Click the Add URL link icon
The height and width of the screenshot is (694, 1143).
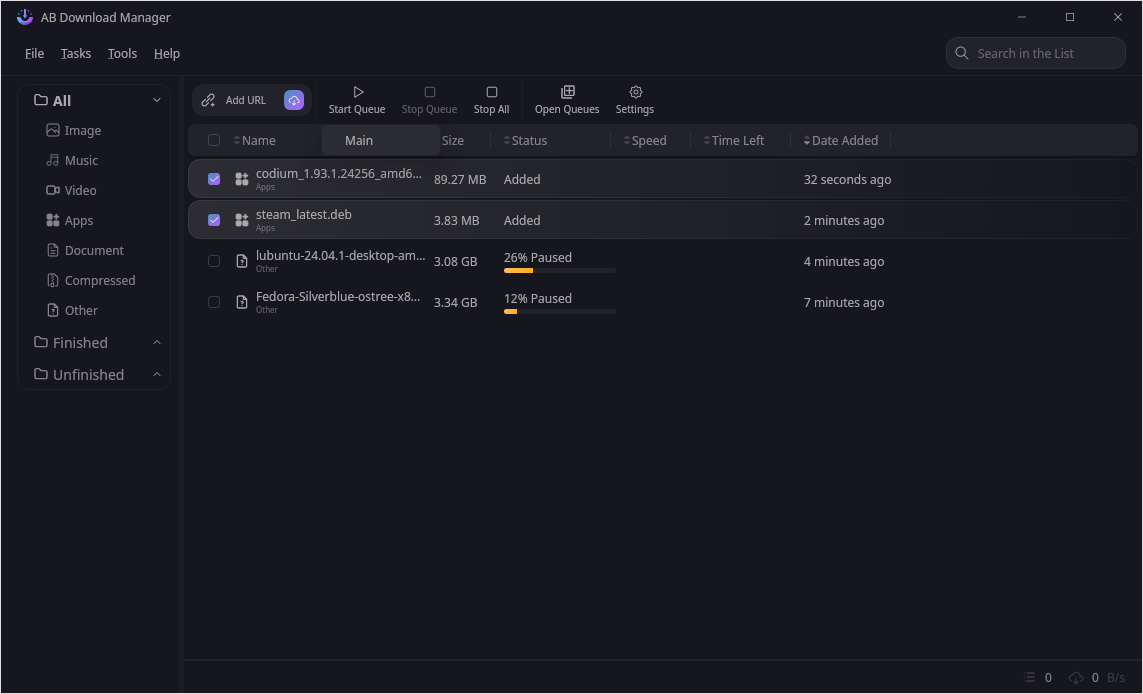tap(208, 100)
